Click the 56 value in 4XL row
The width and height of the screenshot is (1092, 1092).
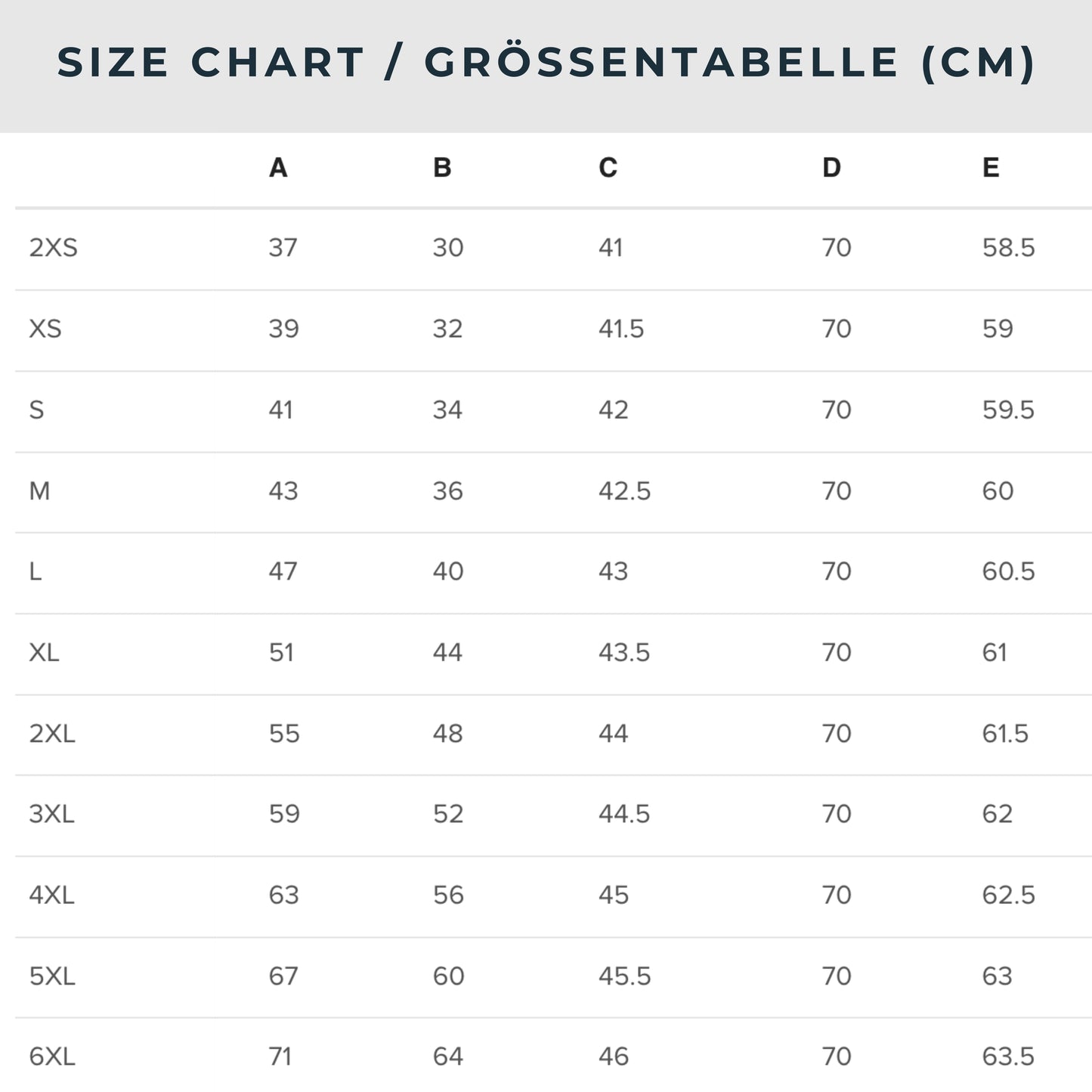448,896
